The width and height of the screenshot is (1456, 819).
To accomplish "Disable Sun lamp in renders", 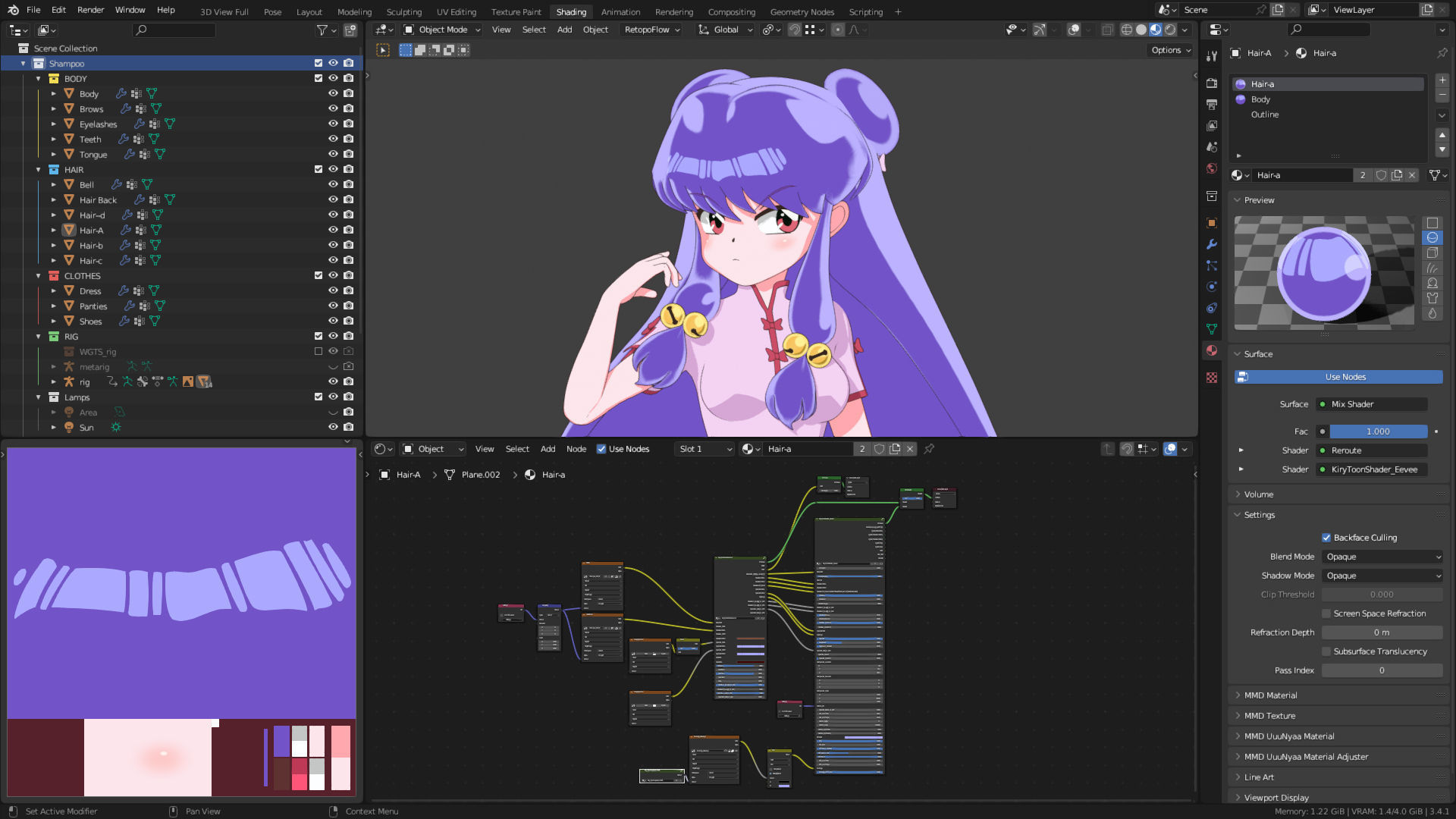I will (348, 427).
